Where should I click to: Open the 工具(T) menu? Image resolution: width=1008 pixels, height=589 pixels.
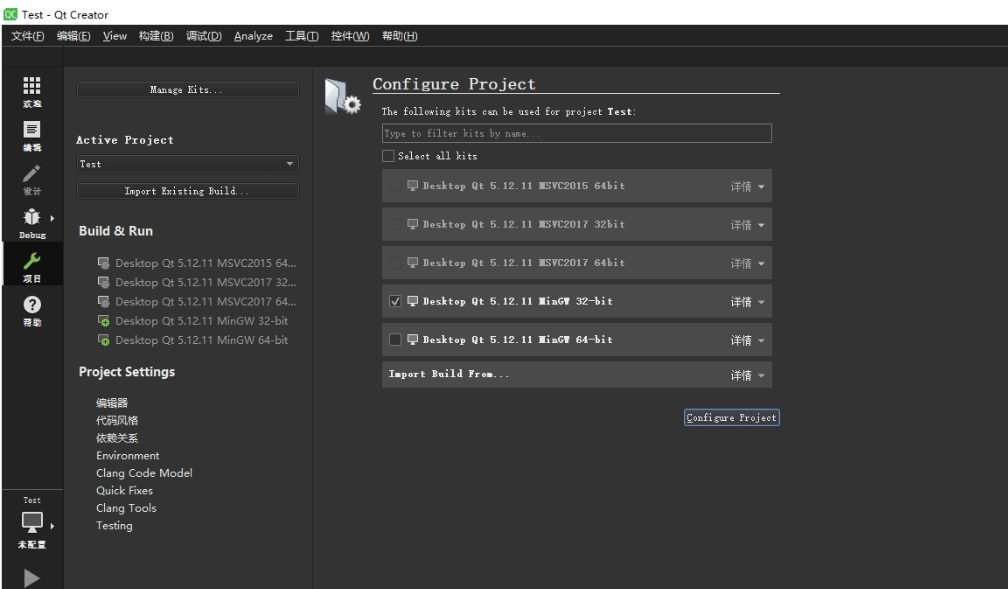302,36
